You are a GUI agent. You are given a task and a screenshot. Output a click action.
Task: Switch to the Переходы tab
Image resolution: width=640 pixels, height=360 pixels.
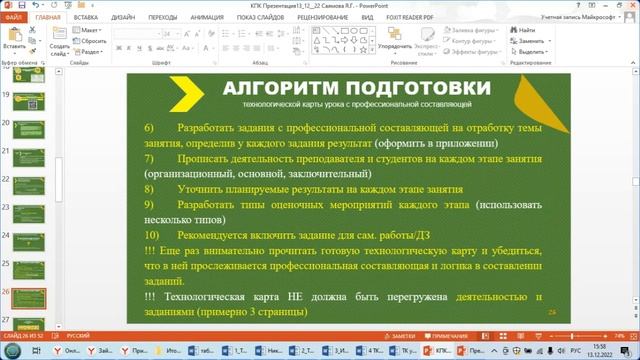click(162, 18)
